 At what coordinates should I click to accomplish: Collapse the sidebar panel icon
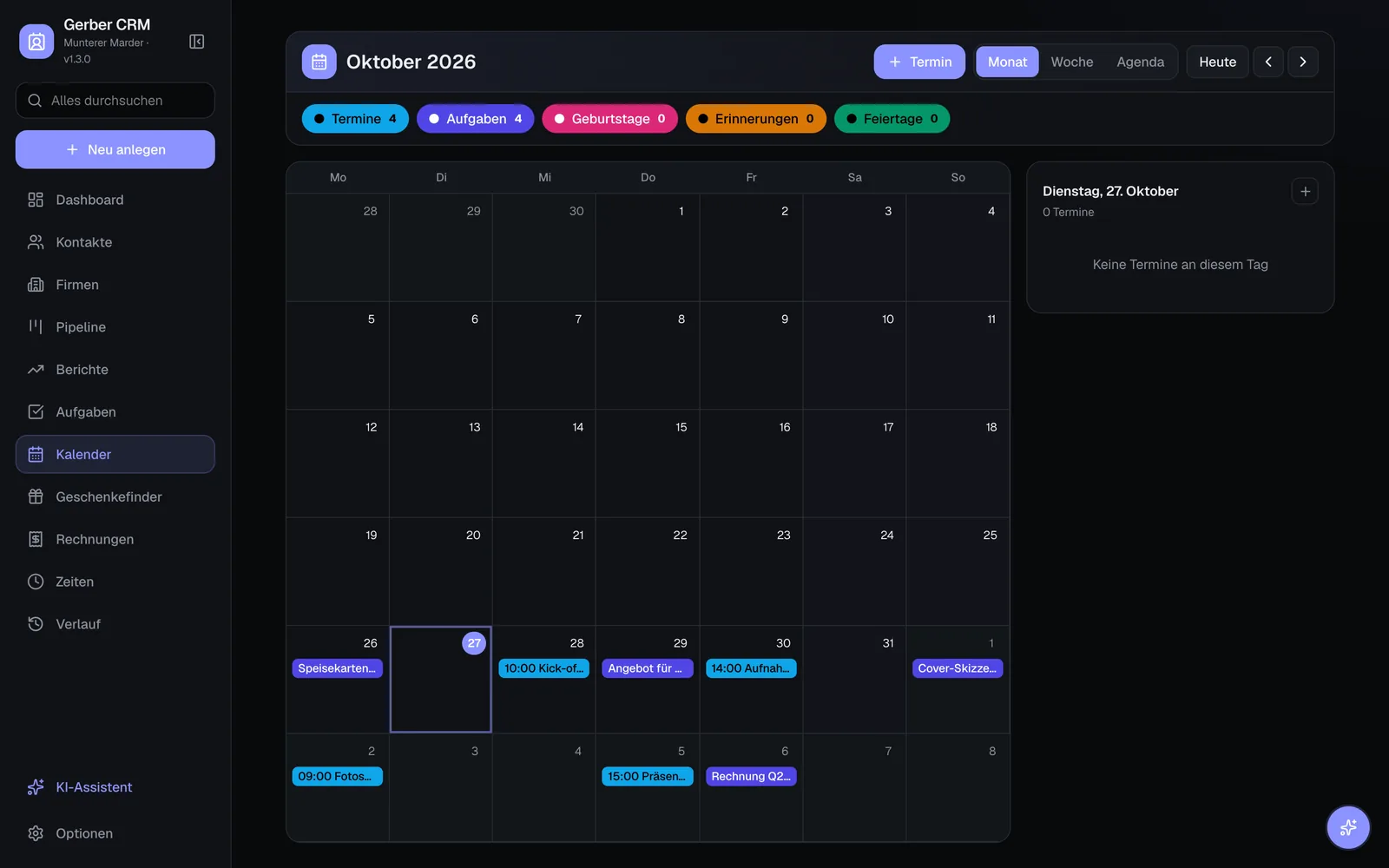(x=197, y=42)
